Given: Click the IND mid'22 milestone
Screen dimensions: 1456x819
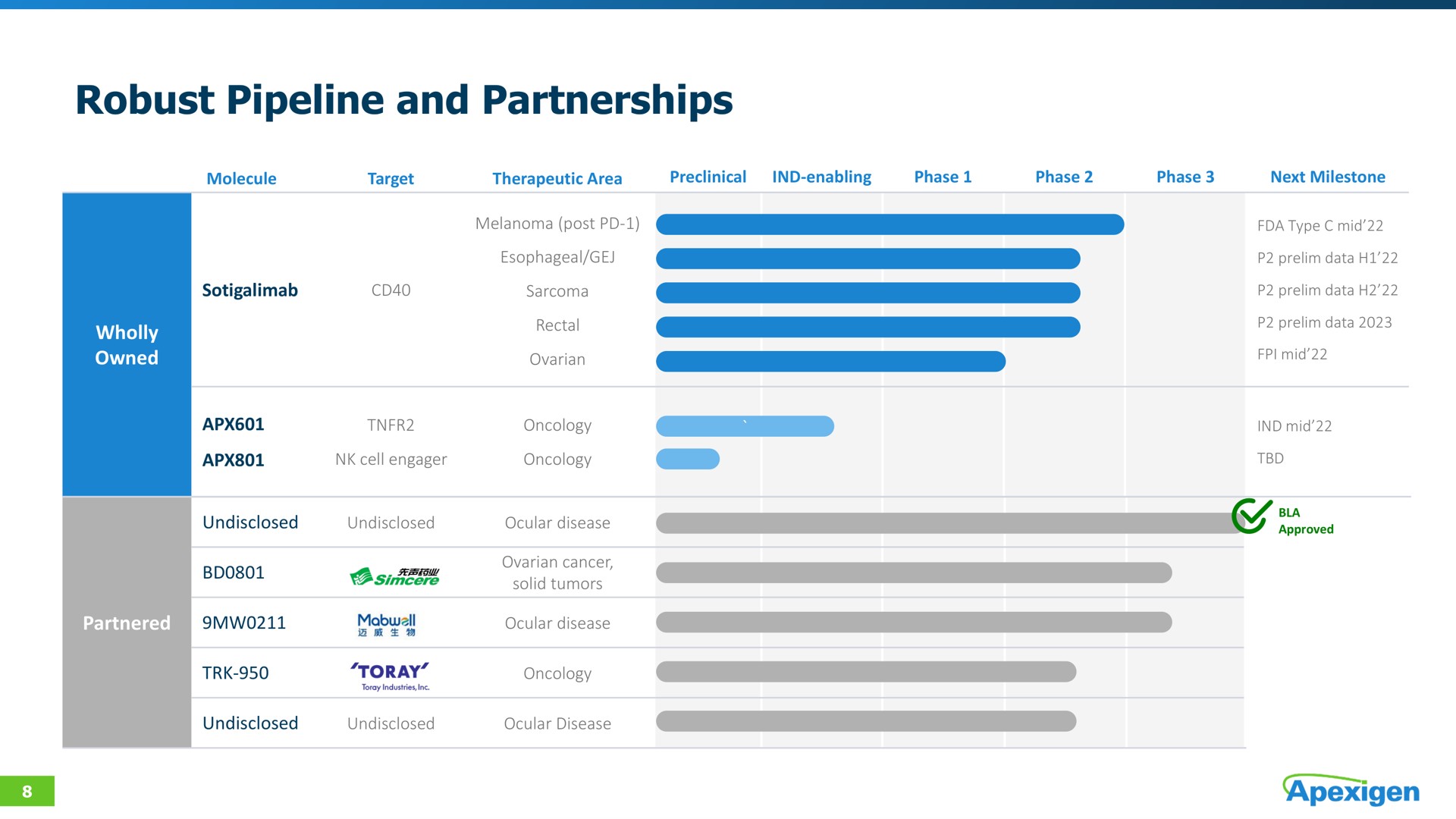Looking at the screenshot, I should pyautogui.click(x=1294, y=426).
